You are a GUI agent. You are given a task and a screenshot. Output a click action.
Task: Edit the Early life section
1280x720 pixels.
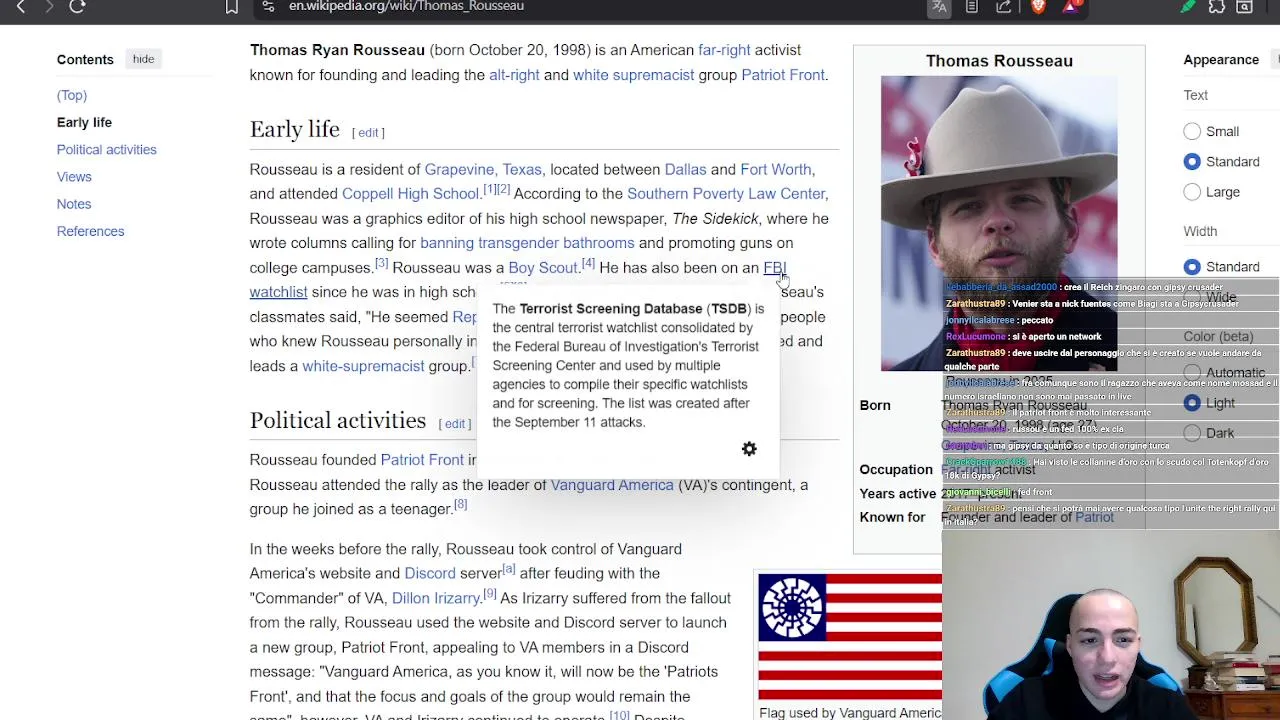(369, 133)
